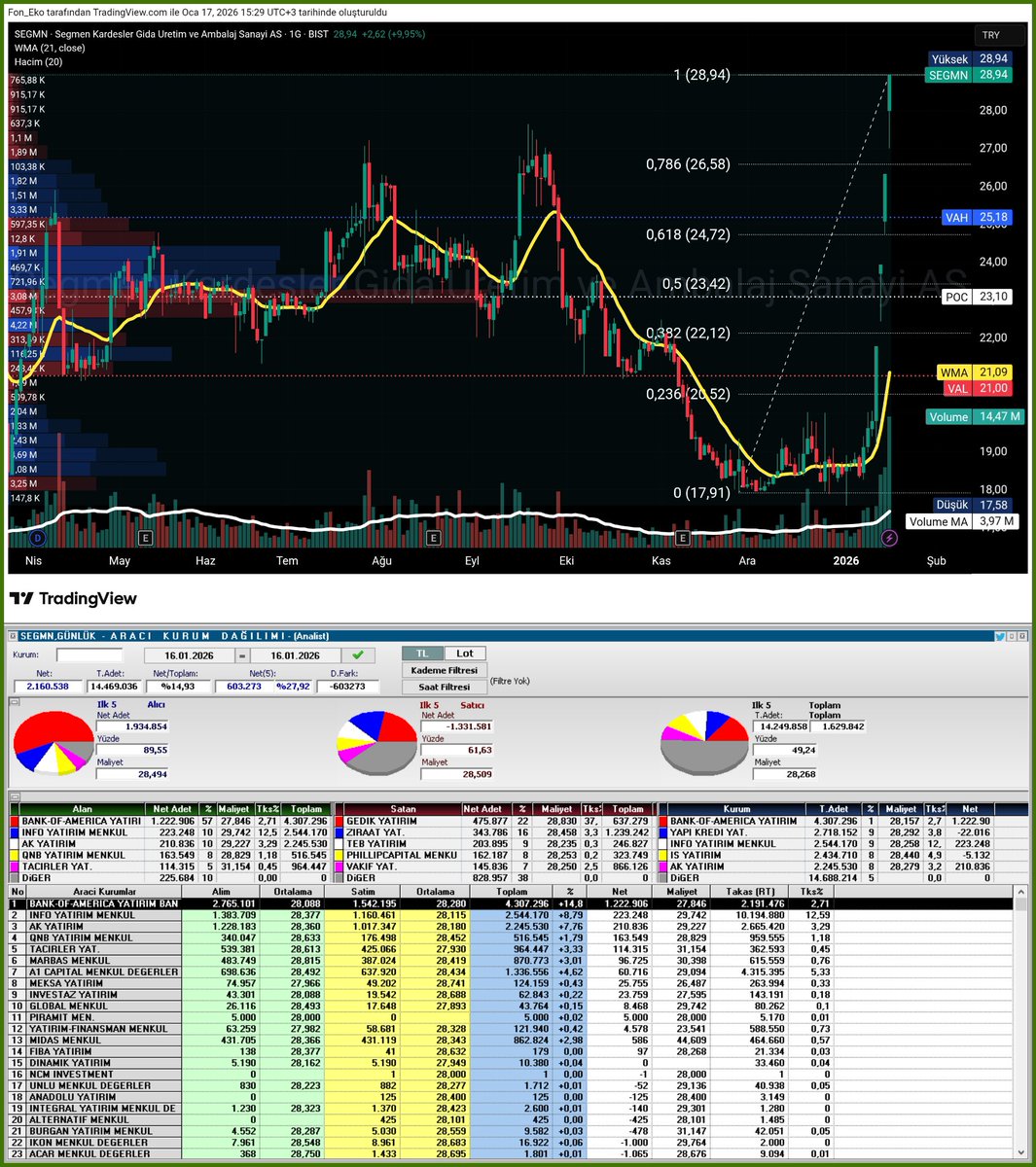Click the purple lightning icon on time axis
Screen dimensions: 1036x1167
click(x=888, y=538)
